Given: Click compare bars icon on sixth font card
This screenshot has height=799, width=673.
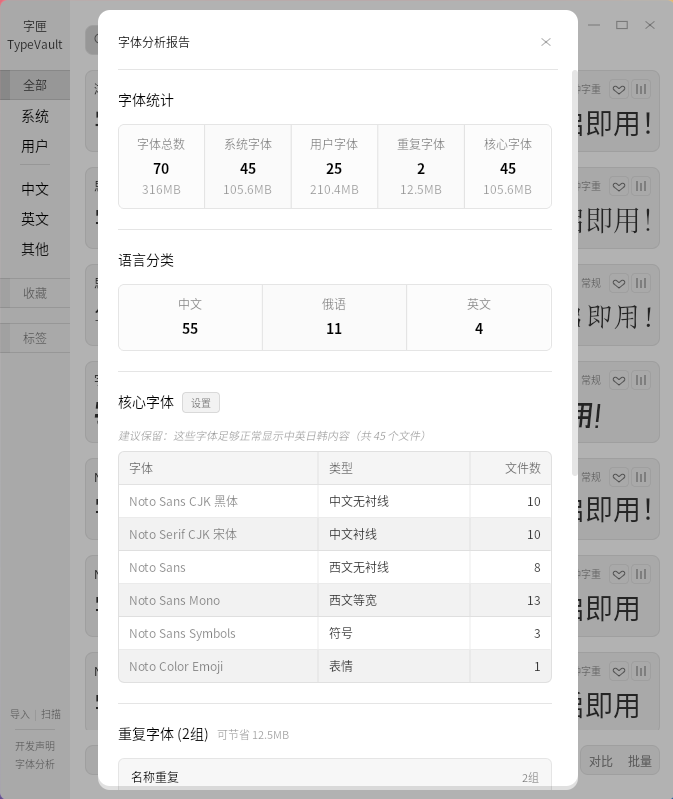Looking at the screenshot, I should coord(641,575).
